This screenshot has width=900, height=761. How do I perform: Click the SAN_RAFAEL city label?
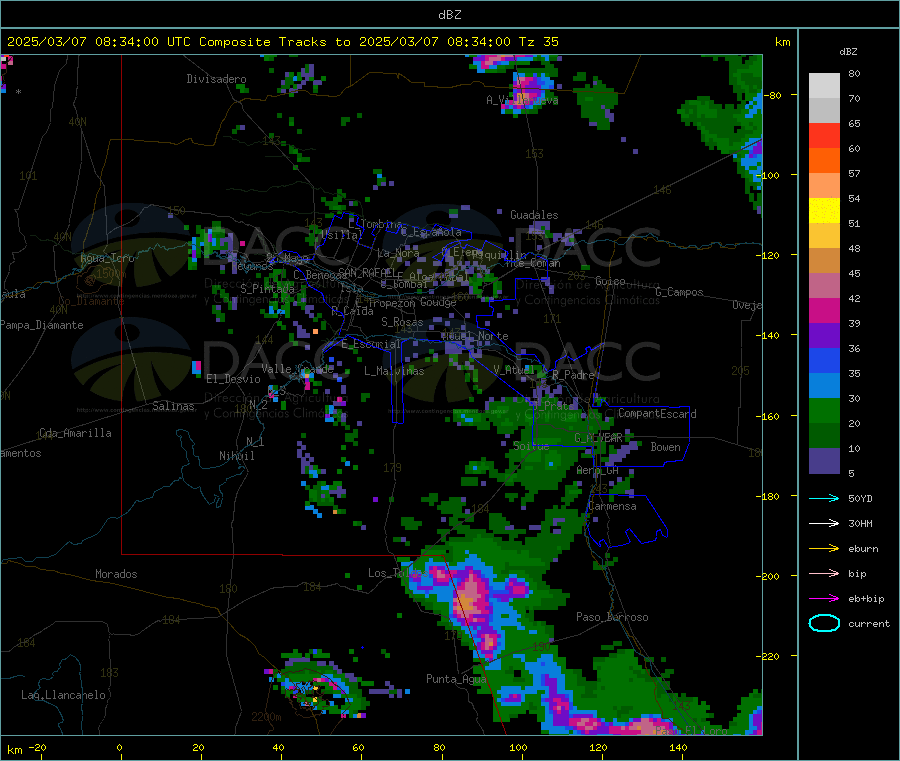[x=367, y=272]
